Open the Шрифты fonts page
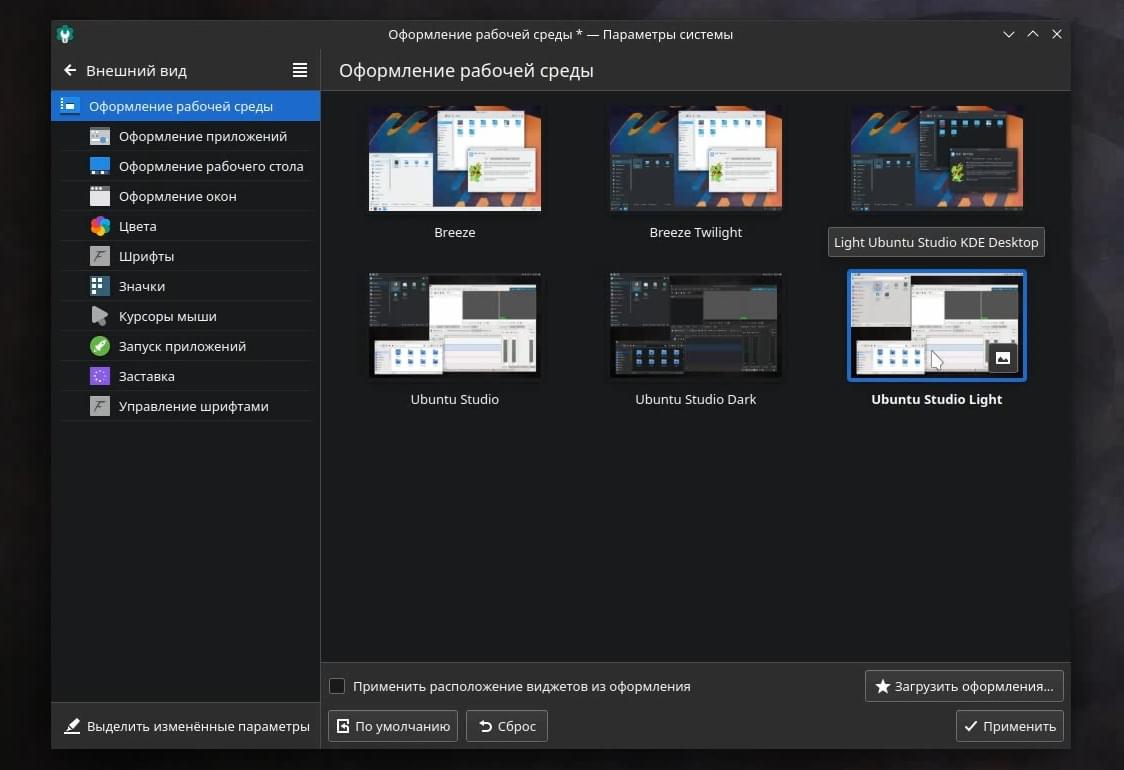The width and height of the screenshot is (1124, 770). (186, 257)
